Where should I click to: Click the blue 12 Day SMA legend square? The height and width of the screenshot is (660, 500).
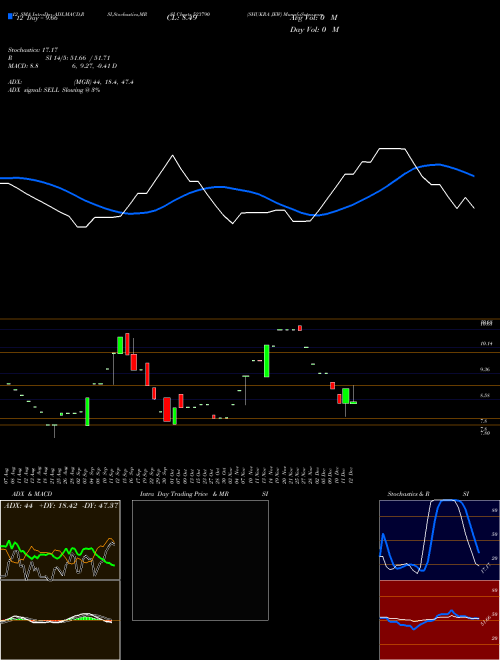(10, 16)
